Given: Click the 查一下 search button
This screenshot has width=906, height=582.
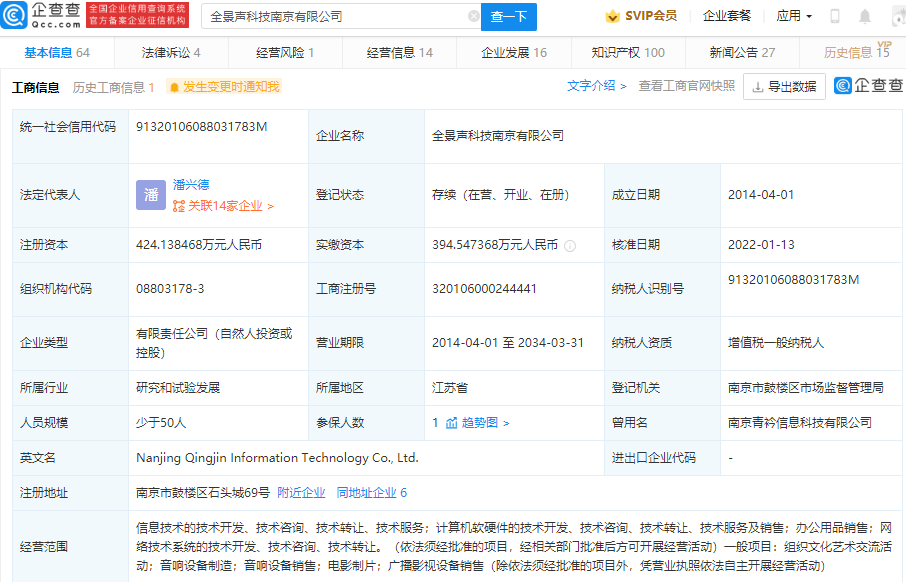Looking at the screenshot, I should click(509, 17).
